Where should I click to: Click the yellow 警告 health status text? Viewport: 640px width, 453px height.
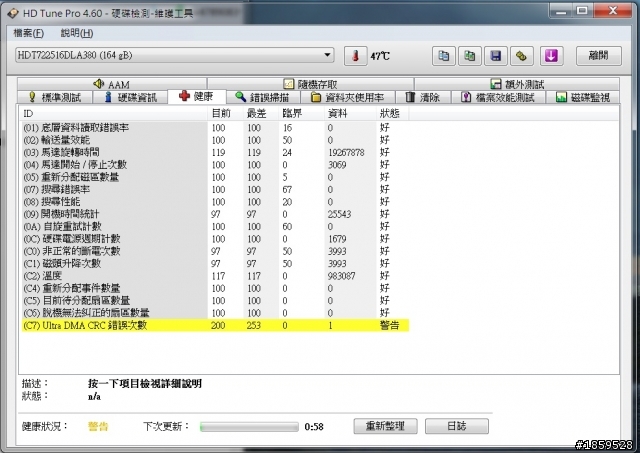[x=98, y=426]
